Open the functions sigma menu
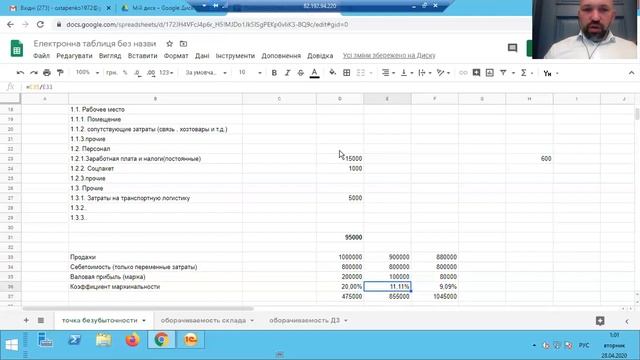The width and height of the screenshot is (640, 360). coord(524,73)
